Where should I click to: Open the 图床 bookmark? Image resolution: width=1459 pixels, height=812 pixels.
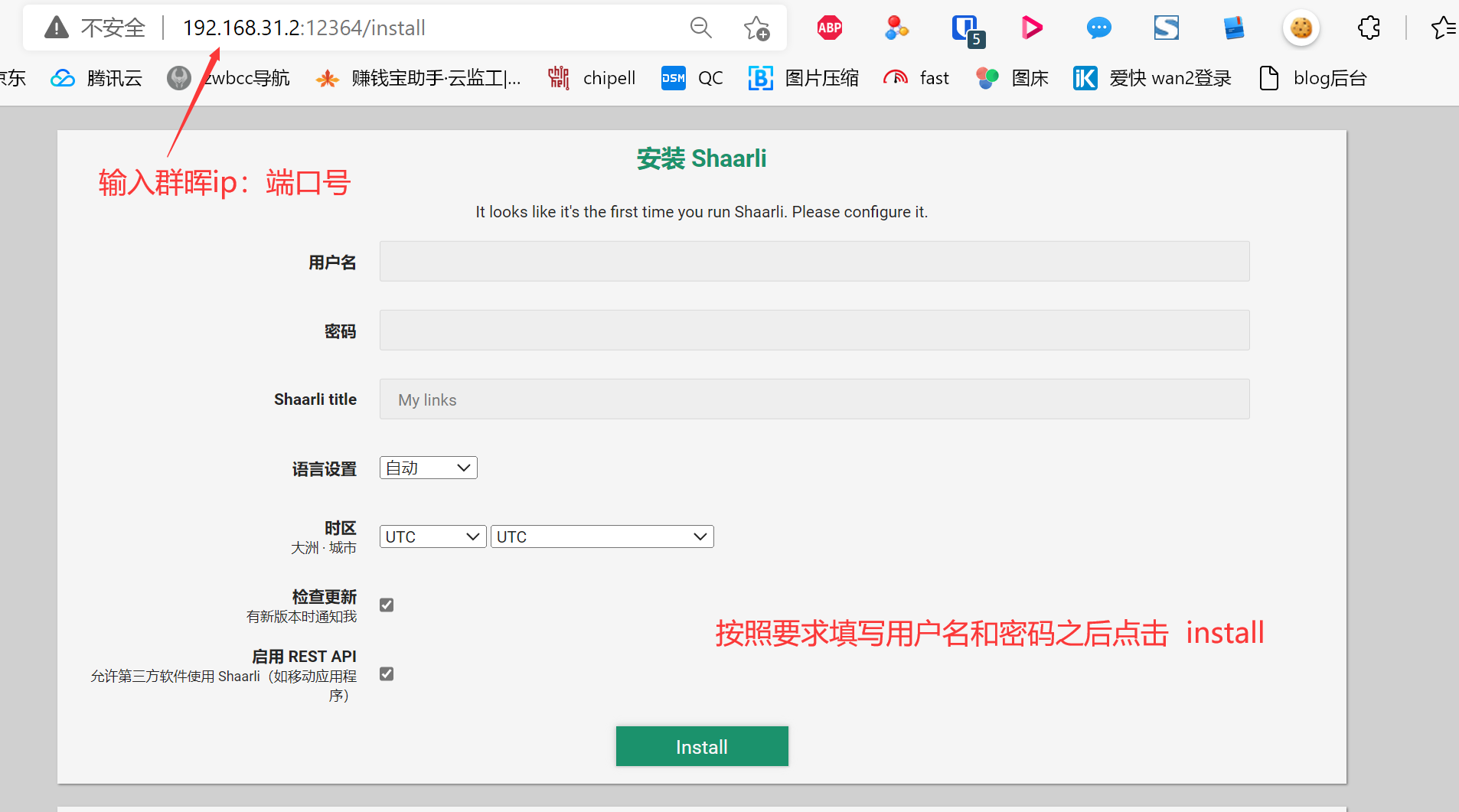[1012, 78]
